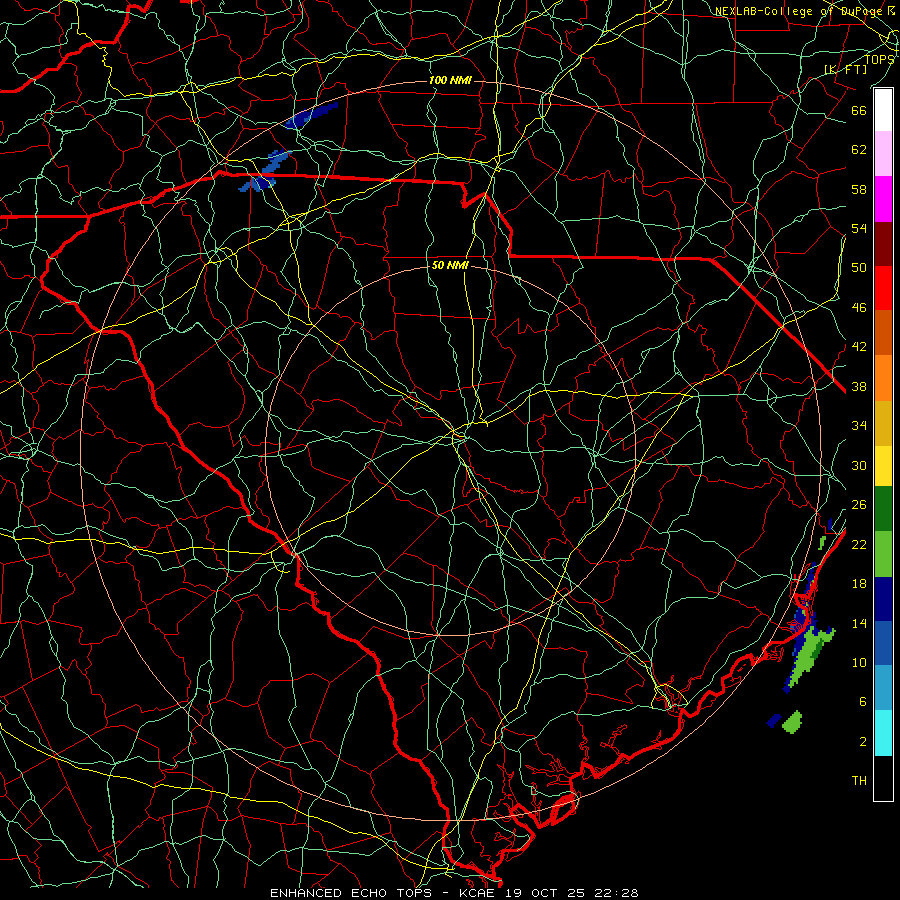Click the '22' legend value
The width and height of the screenshot is (900, 900).
click(859, 544)
